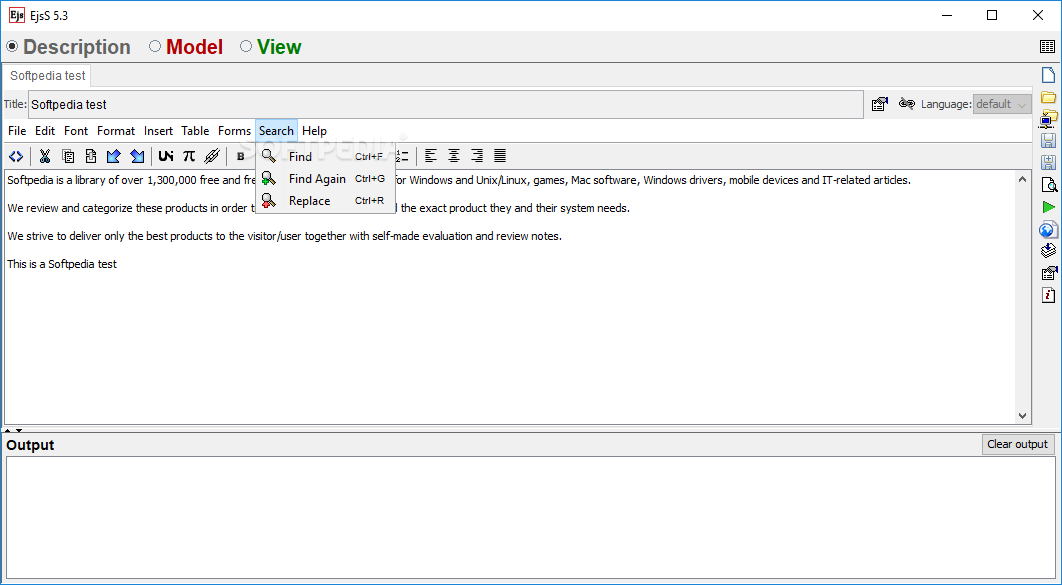Click the pi symbol icon
1062x585 pixels.
pos(189,156)
